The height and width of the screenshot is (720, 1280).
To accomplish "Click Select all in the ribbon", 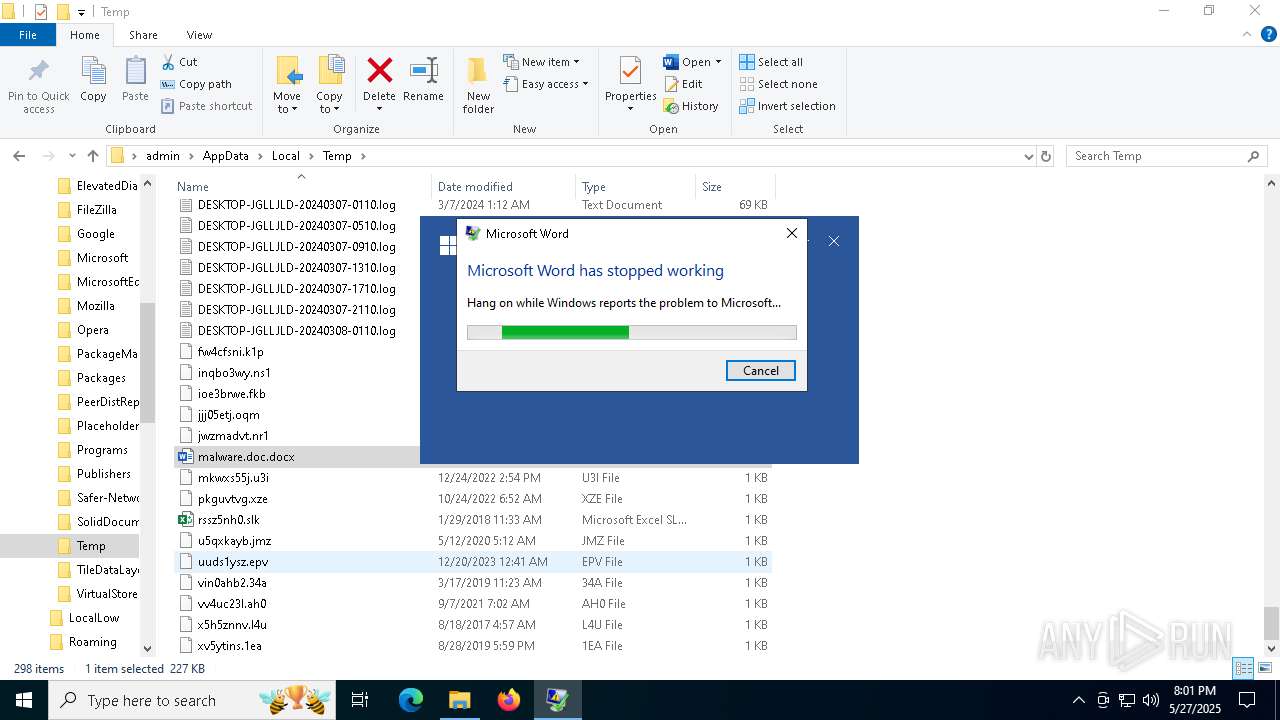I will (x=771, y=62).
